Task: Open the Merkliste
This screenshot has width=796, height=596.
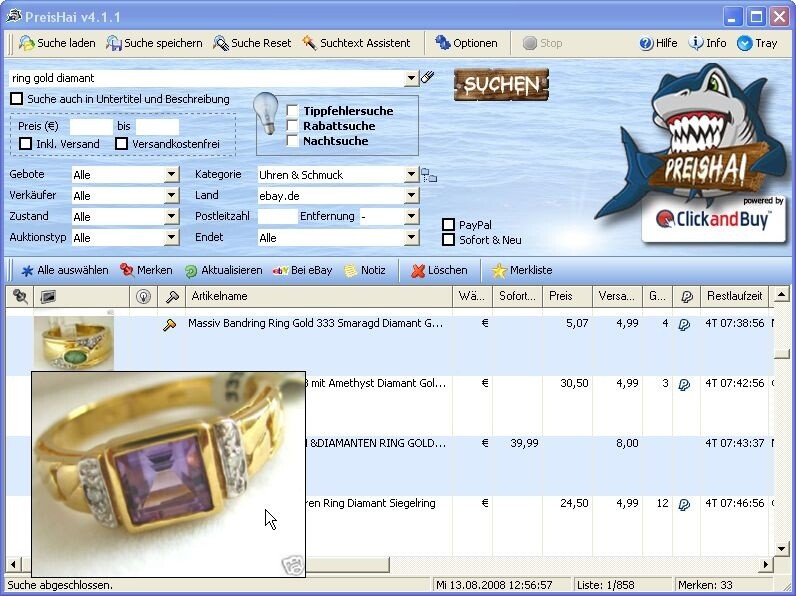Action: (522, 270)
